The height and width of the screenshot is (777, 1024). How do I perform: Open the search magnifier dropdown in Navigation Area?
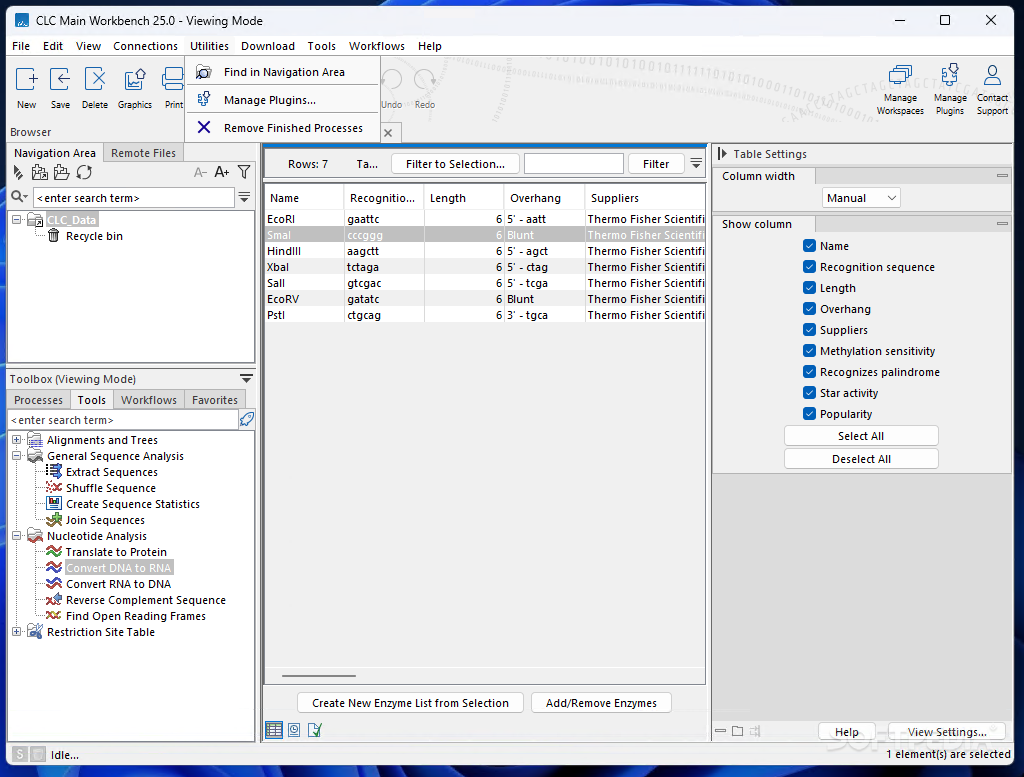(20, 197)
